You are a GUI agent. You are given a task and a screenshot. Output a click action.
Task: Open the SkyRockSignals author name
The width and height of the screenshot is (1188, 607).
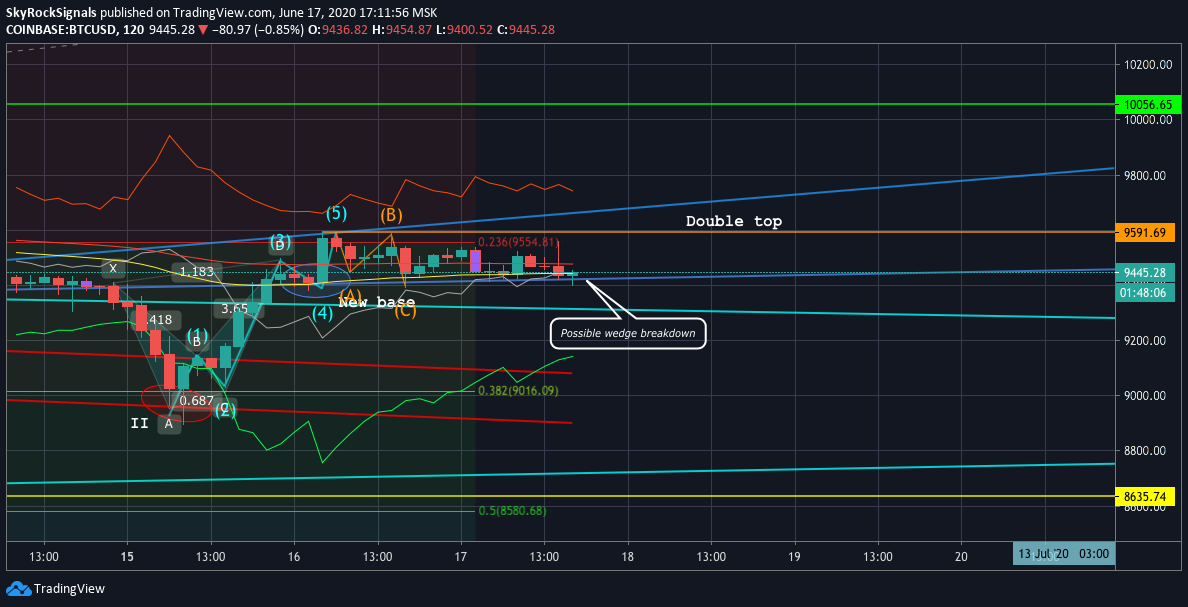coord(52,13)
